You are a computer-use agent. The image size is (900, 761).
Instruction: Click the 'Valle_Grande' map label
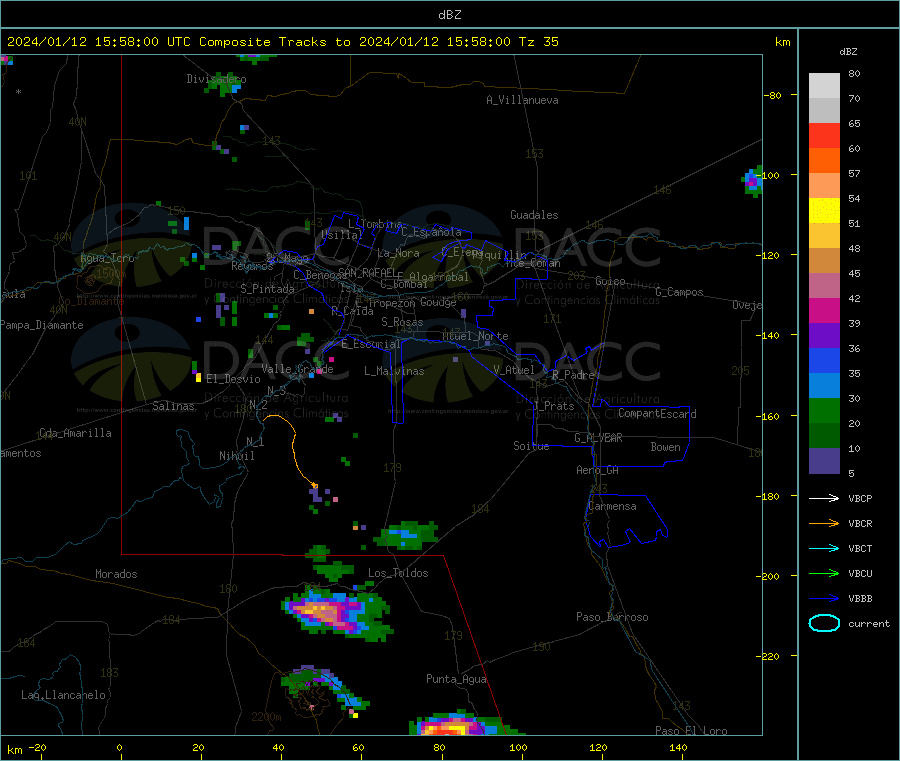pyautogui.click(x=297, y=369)
